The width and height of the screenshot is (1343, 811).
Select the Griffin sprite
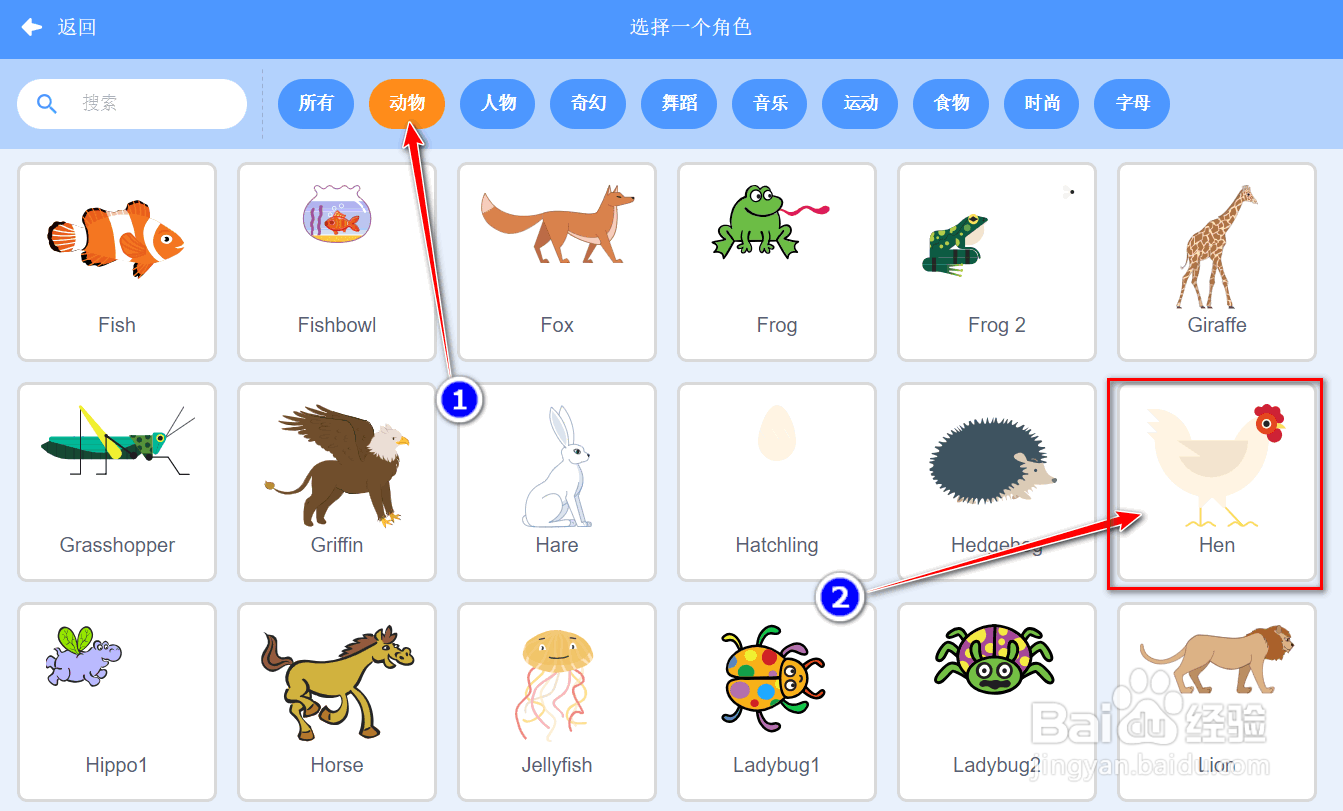pos(337,482)
